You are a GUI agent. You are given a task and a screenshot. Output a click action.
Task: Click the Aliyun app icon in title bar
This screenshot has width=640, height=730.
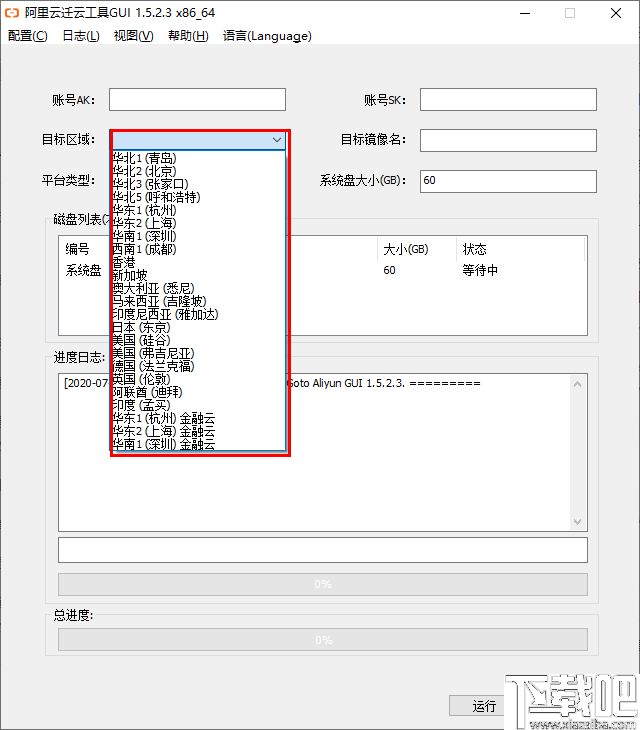(x=12, y=13)
